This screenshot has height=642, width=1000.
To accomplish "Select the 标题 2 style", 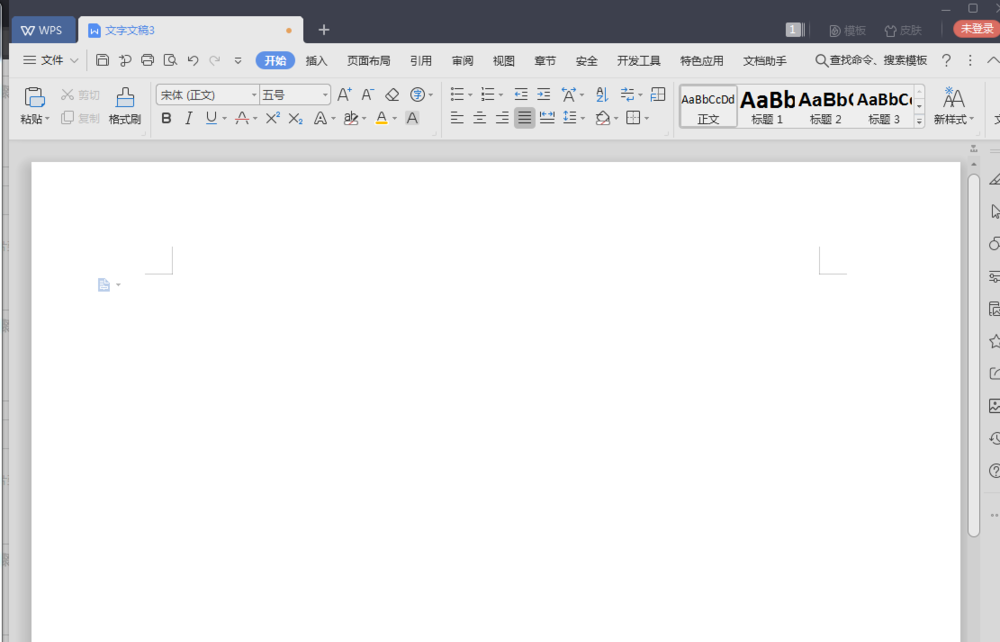I will pos(826,106).
